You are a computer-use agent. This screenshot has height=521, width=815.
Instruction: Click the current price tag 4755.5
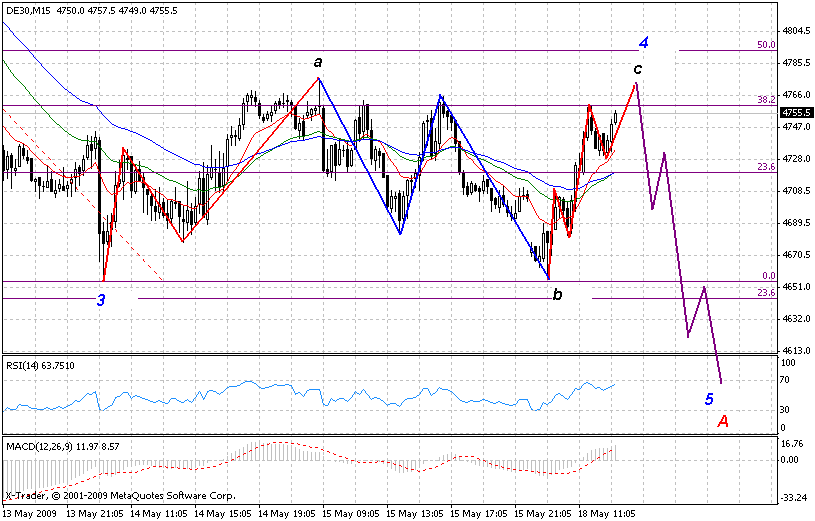pos(796,113)
